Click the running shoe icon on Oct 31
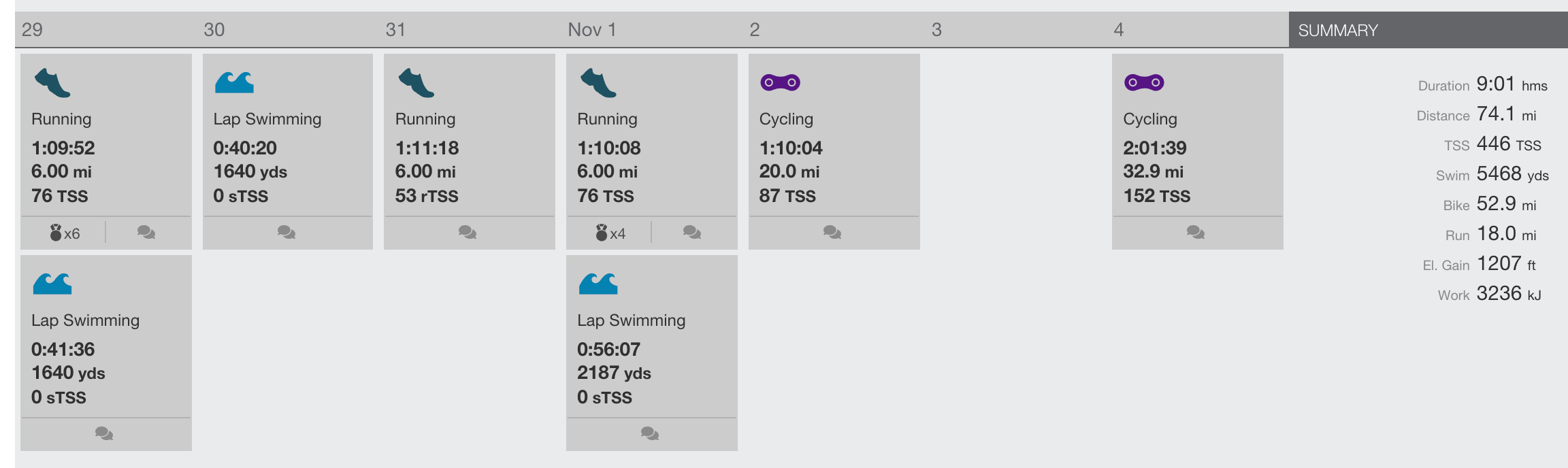This screenshot has height=468, width=1568. [x=416, y=83]
